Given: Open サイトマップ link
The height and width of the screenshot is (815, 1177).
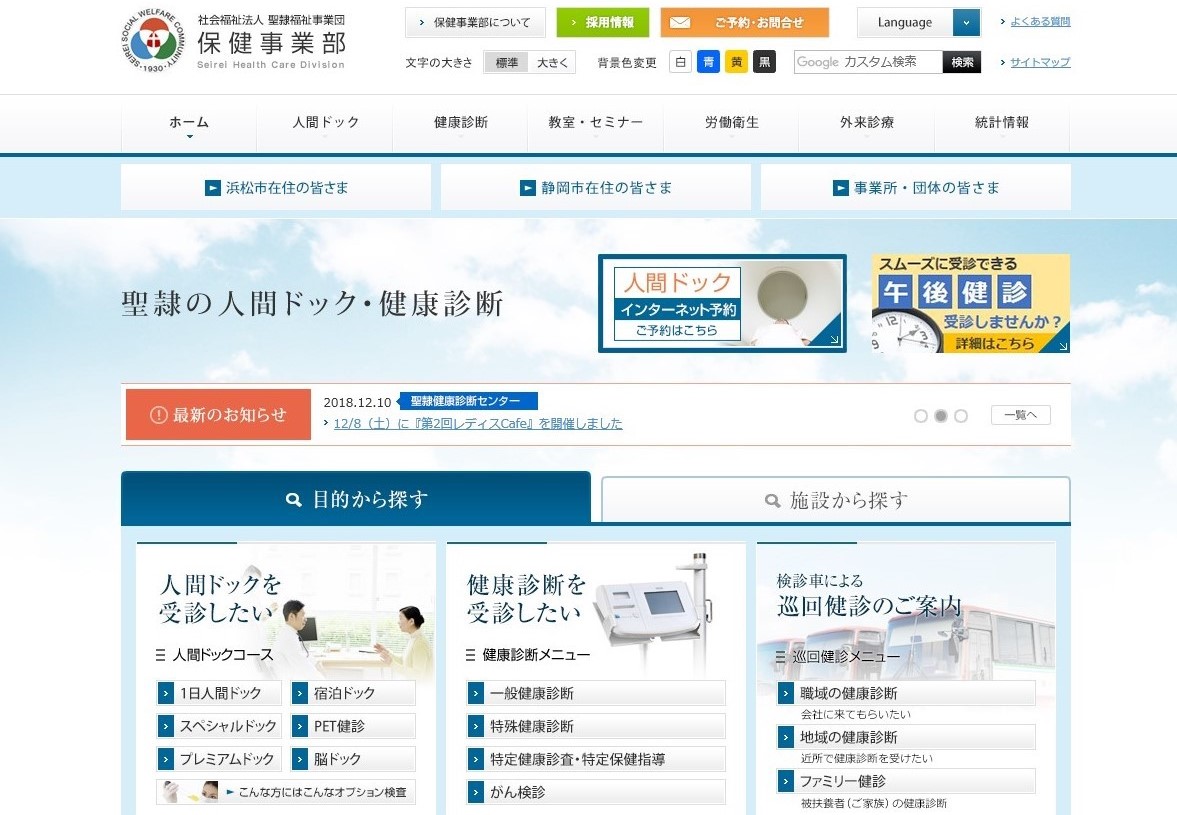Looking at the screenshot, I should 1040,62.
